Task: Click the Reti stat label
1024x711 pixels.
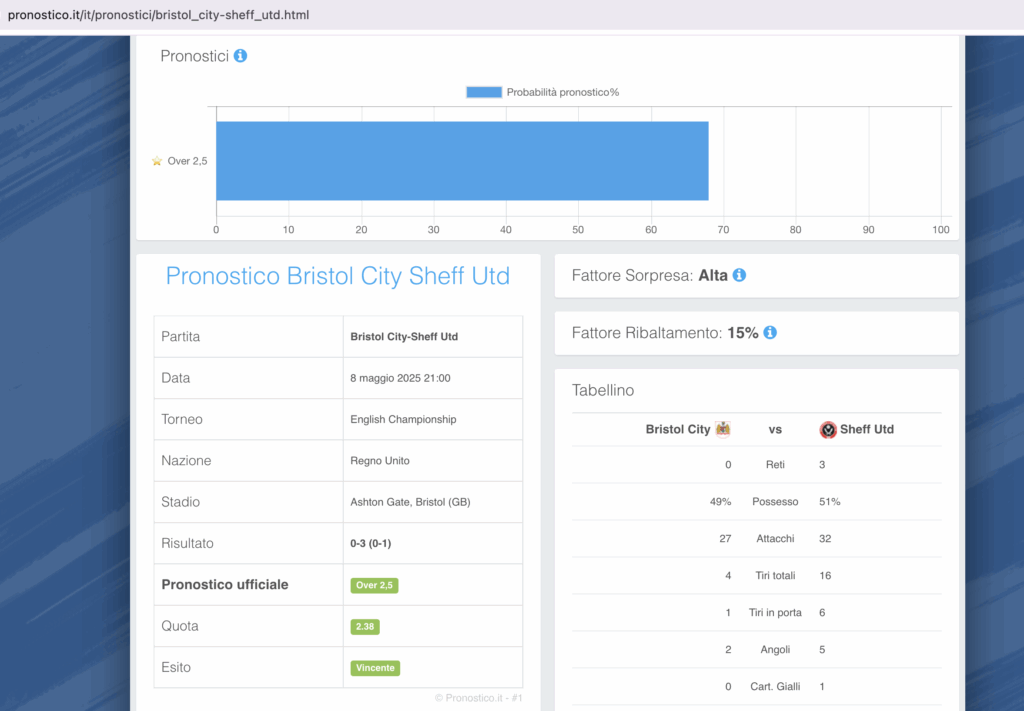Action: (775, 465)
